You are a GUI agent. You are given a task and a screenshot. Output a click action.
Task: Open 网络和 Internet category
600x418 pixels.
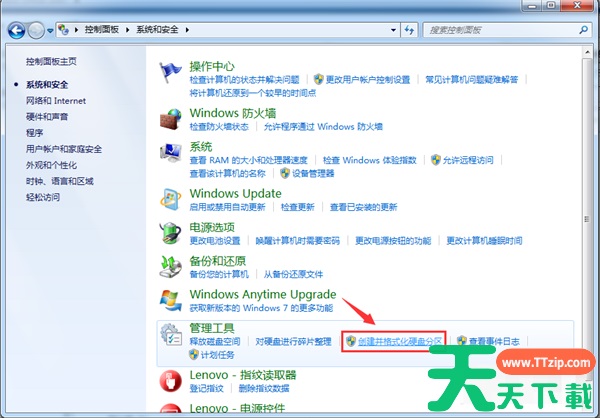pos(56,101)
